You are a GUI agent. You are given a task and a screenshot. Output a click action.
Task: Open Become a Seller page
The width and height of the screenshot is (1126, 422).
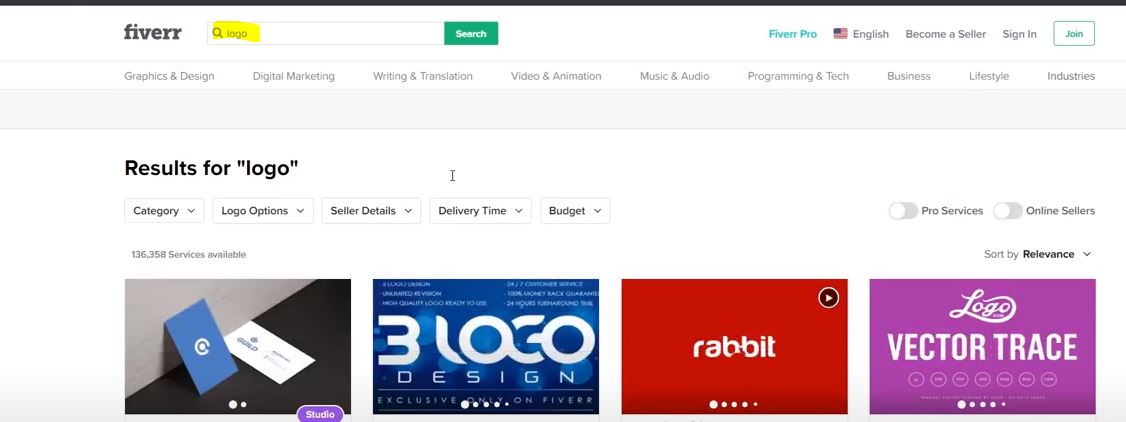point(945,34)
